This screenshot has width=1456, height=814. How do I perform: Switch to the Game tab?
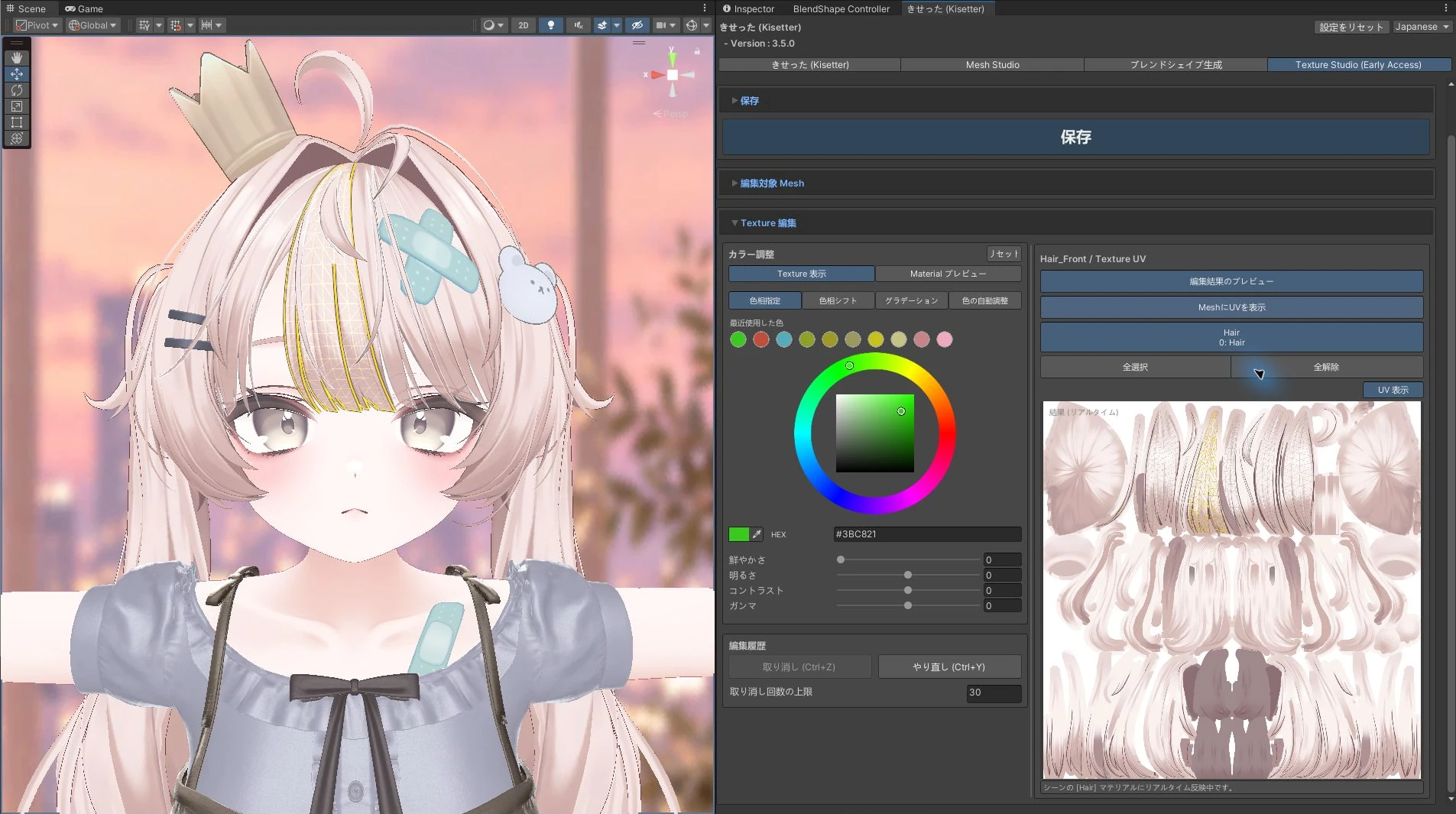tap(84, 8)
